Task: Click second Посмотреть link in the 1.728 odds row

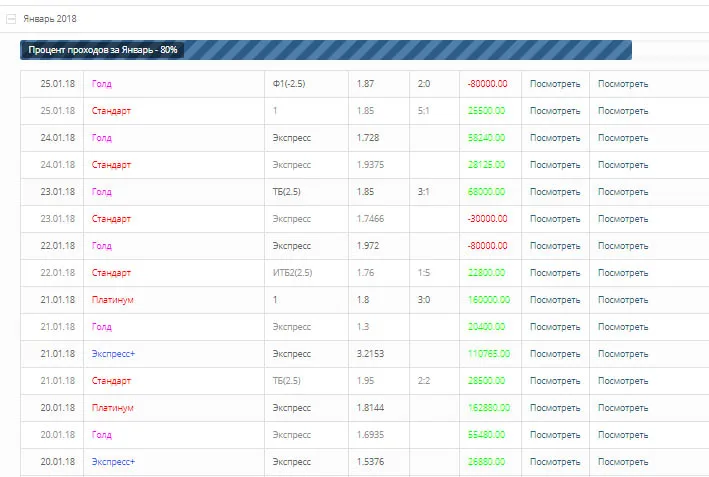Action: 623,138
